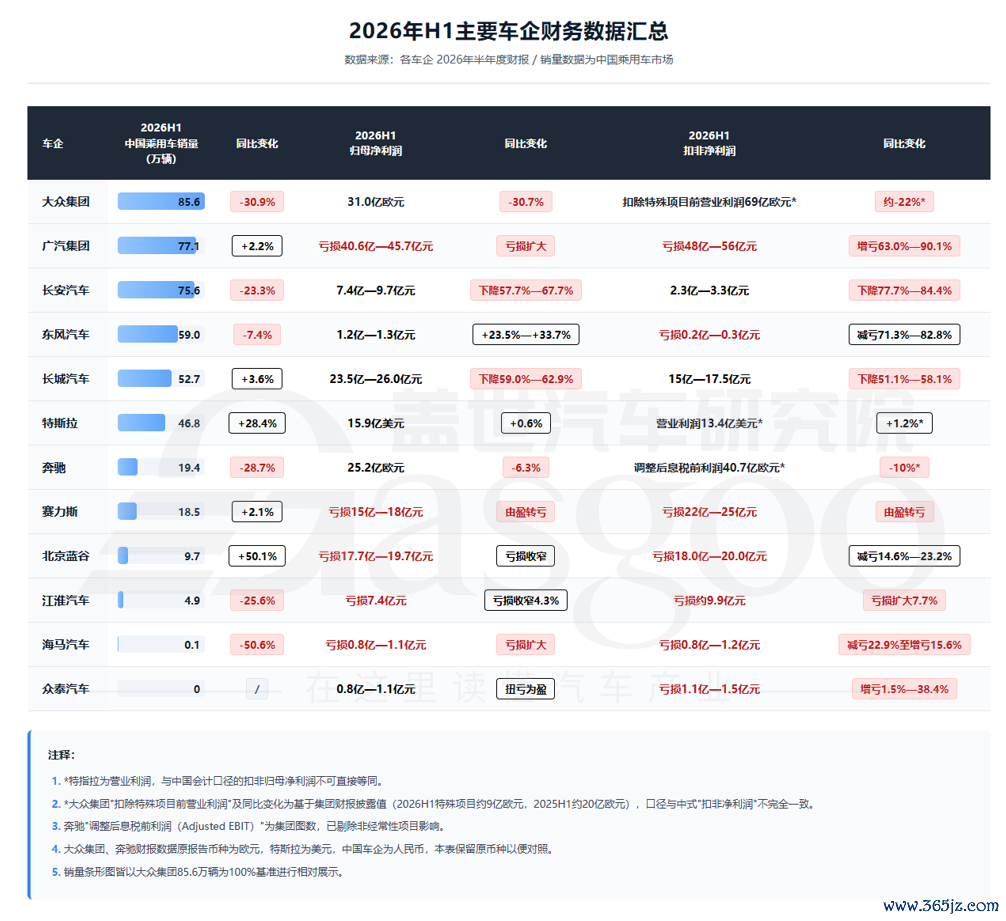Select the 调整后息税前利润40.7亿欧元* cell
Image resolution: width=1006 pixels, height=921 pixels.
pyautogui.click(x=709, y=468)
